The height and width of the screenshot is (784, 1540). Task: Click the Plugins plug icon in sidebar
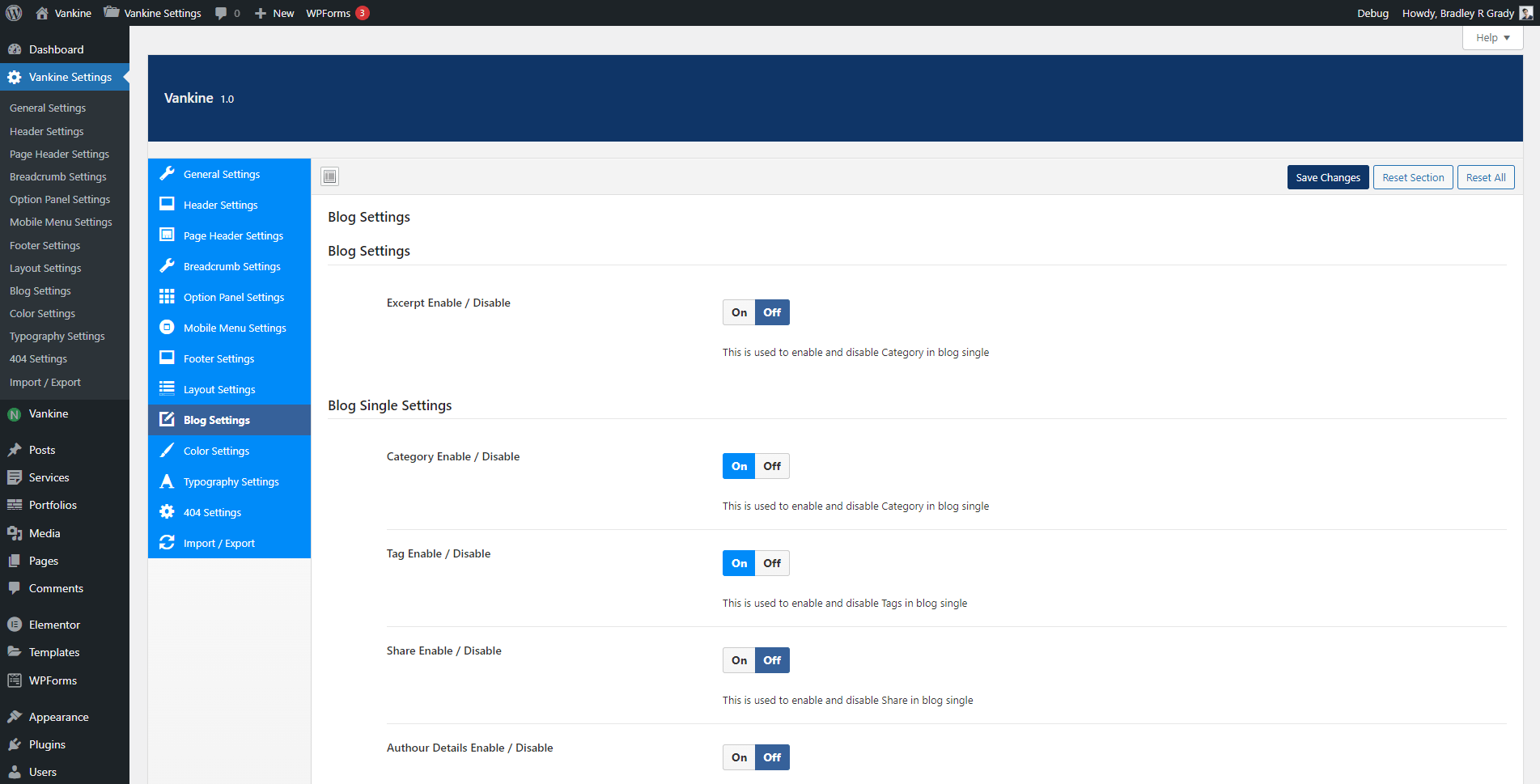click(14, 744)
